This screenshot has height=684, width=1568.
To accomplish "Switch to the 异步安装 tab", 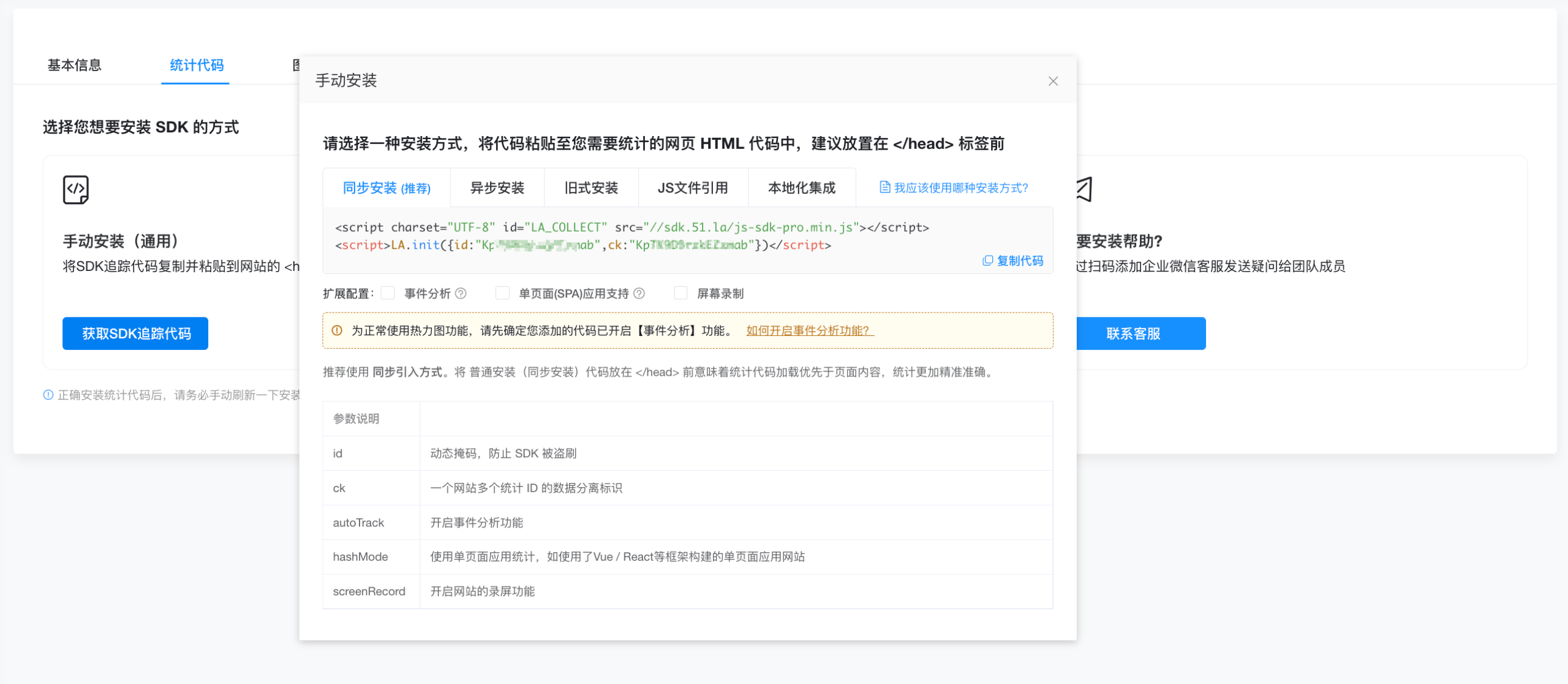I will pos(497,188).
